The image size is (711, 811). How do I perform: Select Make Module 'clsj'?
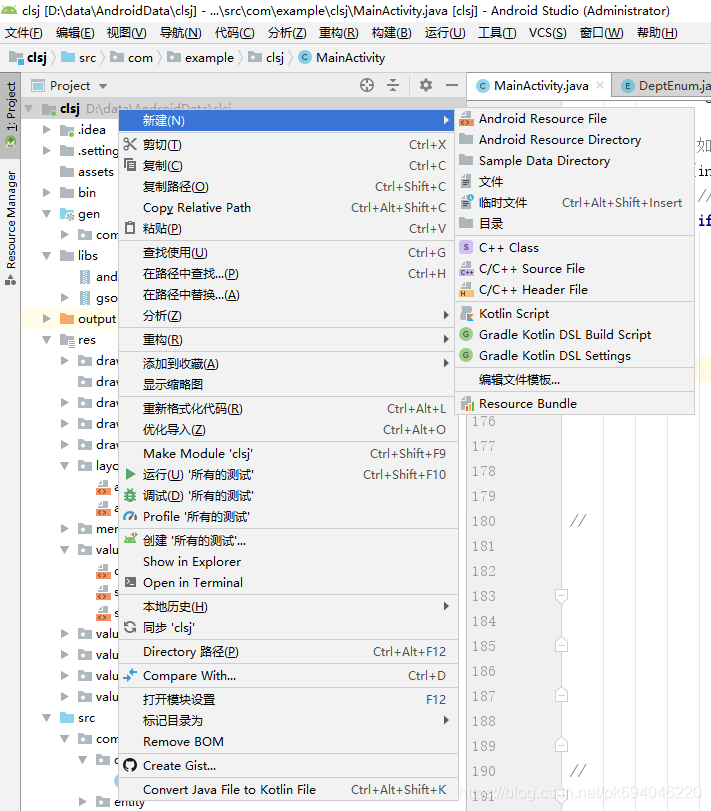(288, 454)
